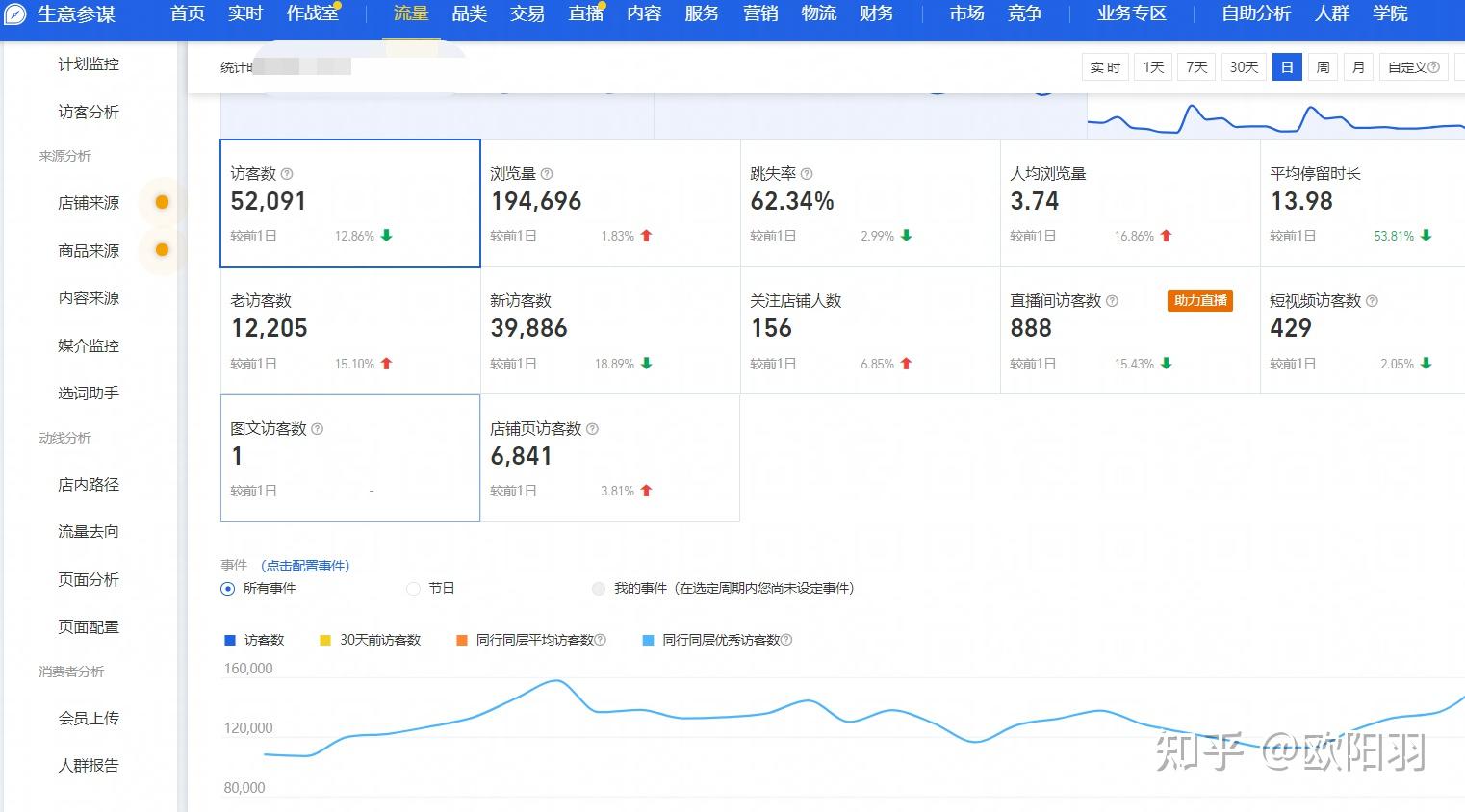This screenshot has width=1465, height=812.
Task: Click help icon next to 访客数
Action: coord(287,174)
